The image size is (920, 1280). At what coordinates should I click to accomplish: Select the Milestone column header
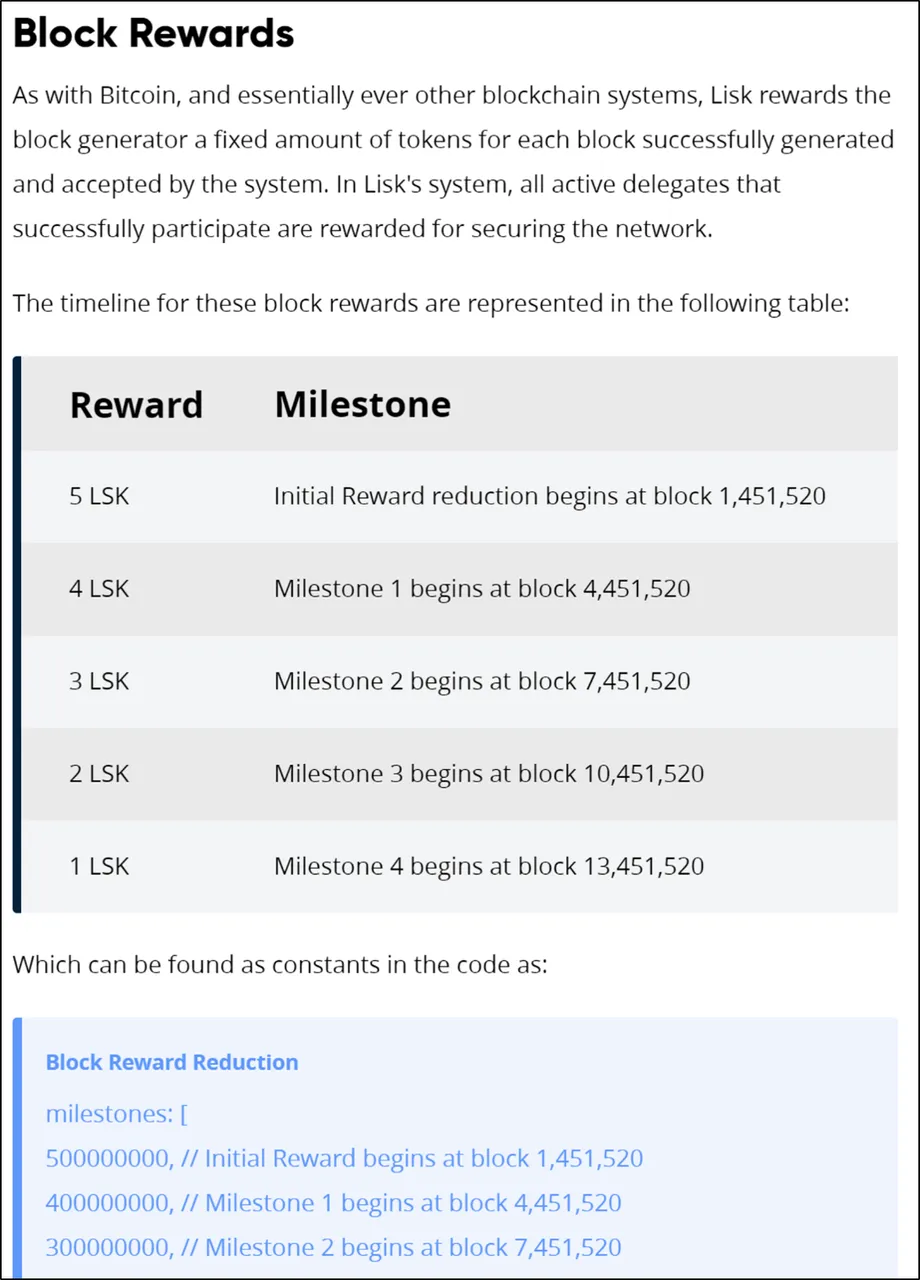click(362, 404)
